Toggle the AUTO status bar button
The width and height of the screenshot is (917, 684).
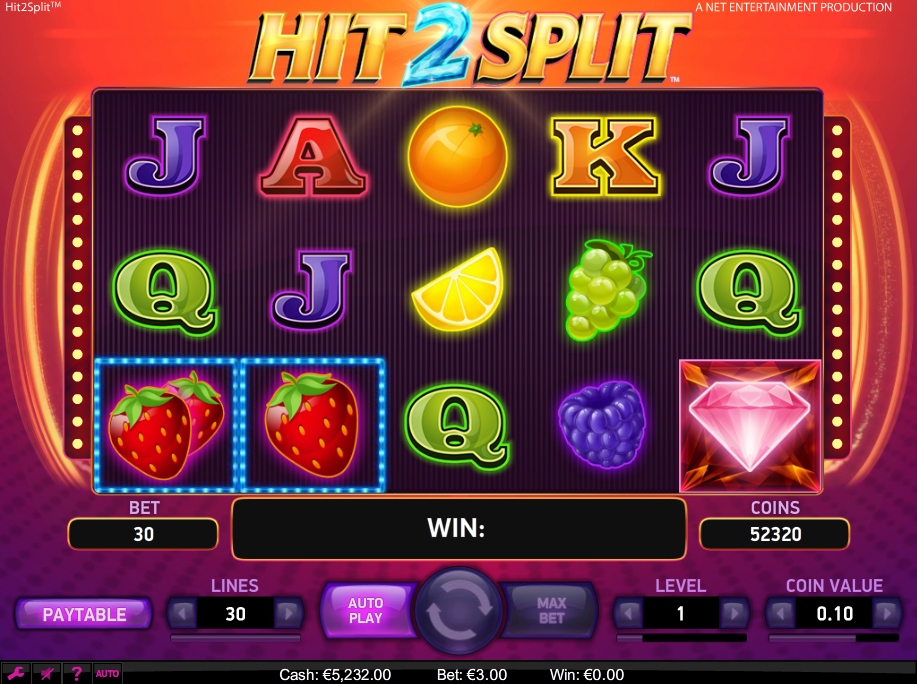[x=107, y=673]
